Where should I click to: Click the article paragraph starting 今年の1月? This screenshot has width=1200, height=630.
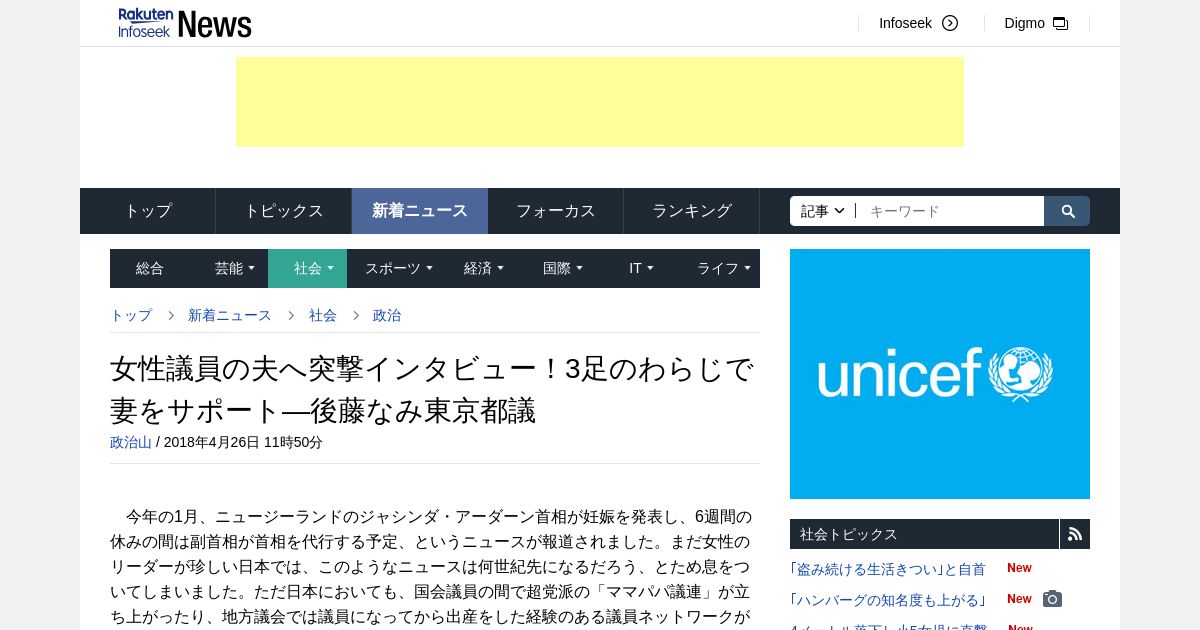tap(432, 566)
